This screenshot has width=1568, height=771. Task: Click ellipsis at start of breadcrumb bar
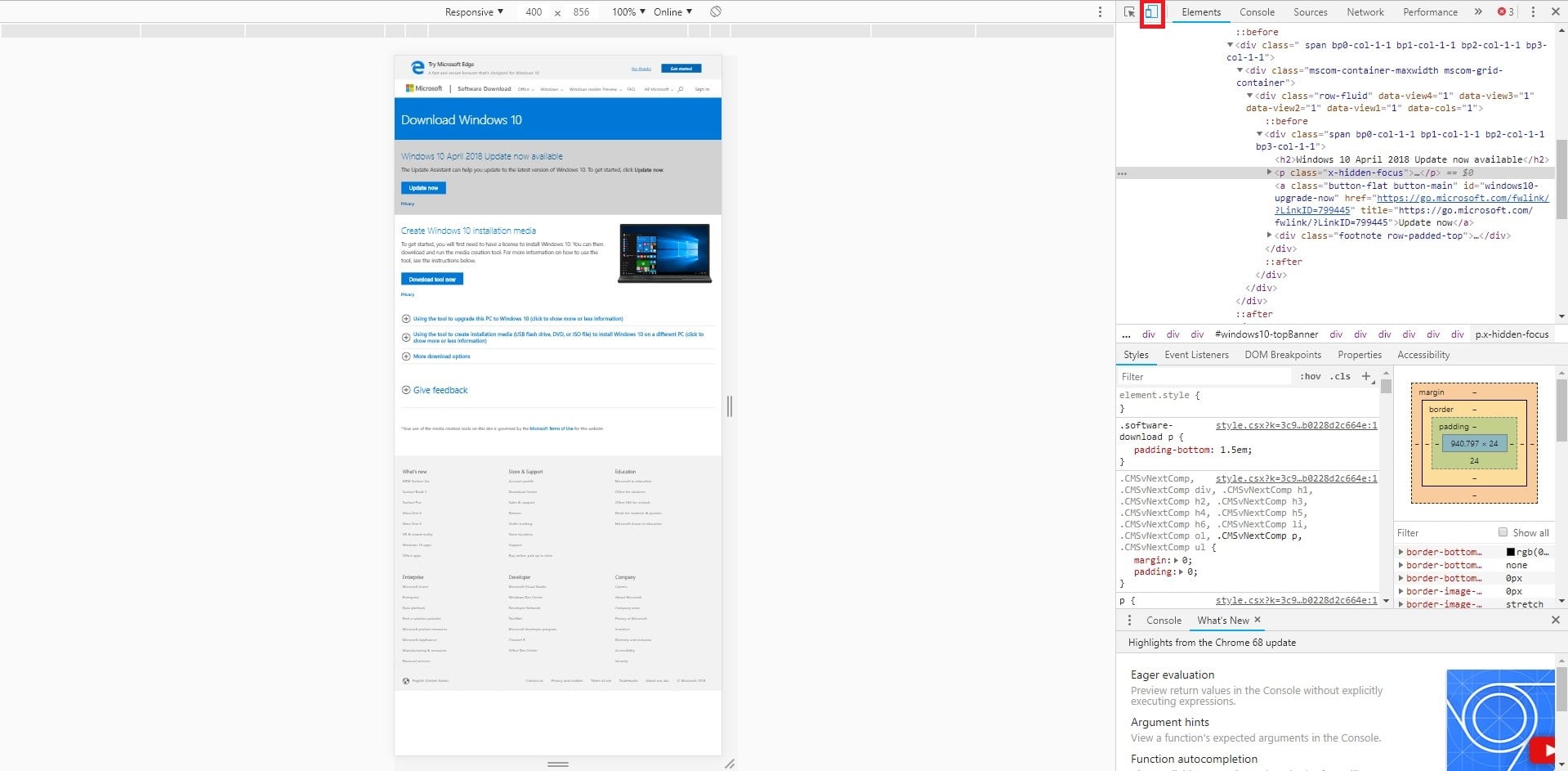(1127, 334)
